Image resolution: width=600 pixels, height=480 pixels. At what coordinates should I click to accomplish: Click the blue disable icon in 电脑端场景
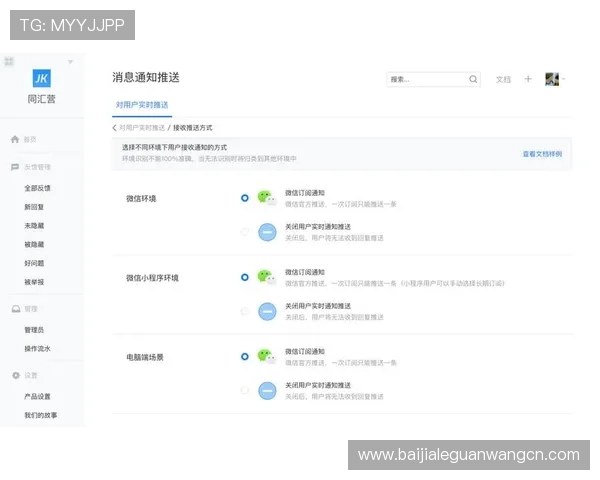(267, 390)
